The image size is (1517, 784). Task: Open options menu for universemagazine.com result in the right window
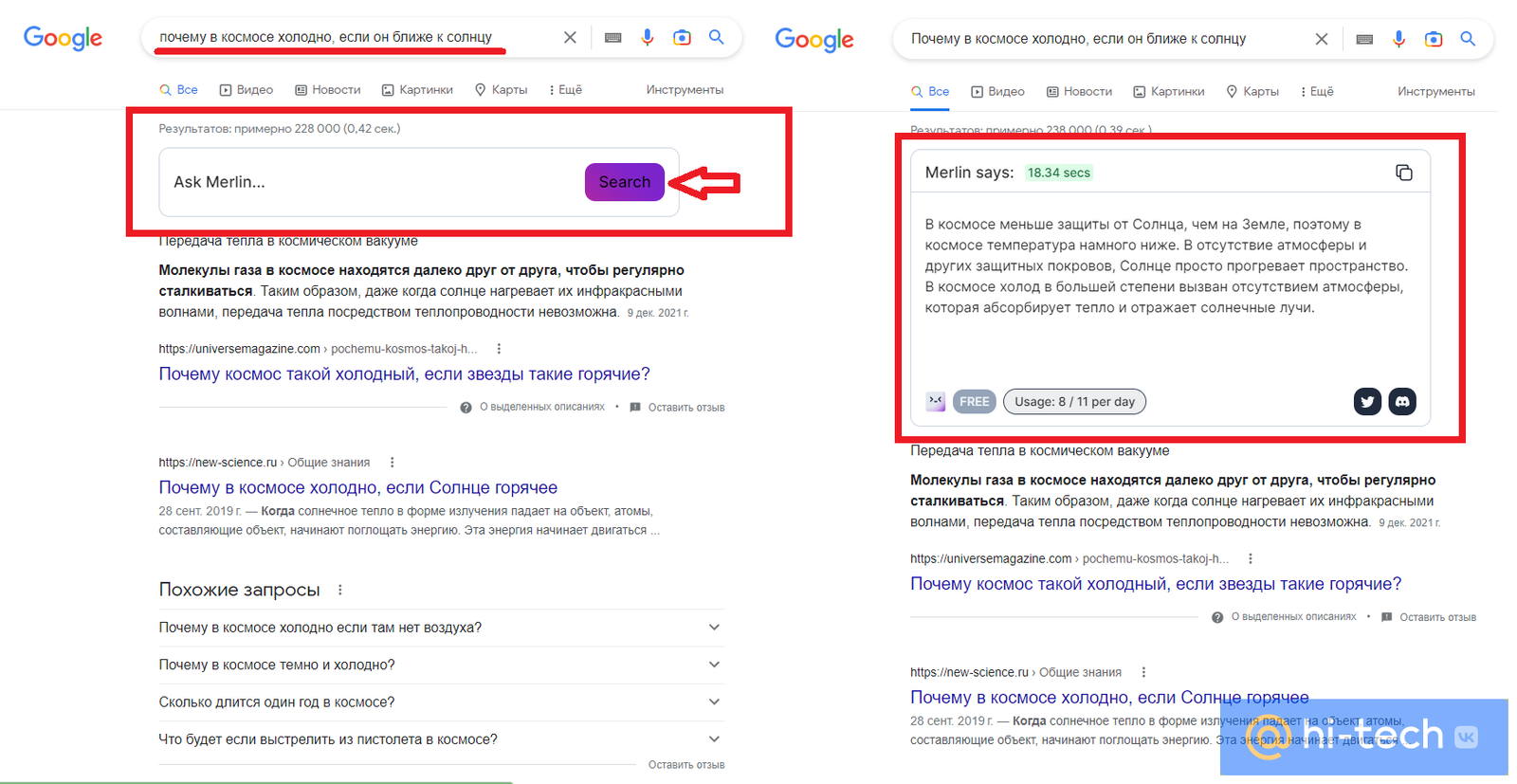[1250, 558]
